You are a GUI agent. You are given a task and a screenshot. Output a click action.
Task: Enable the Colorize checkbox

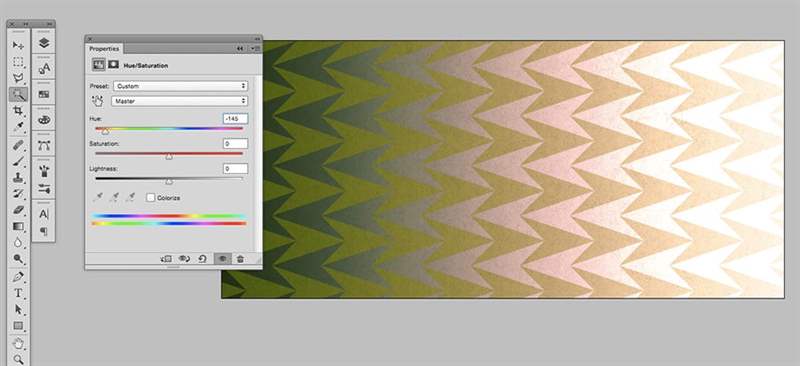point(150,198)
